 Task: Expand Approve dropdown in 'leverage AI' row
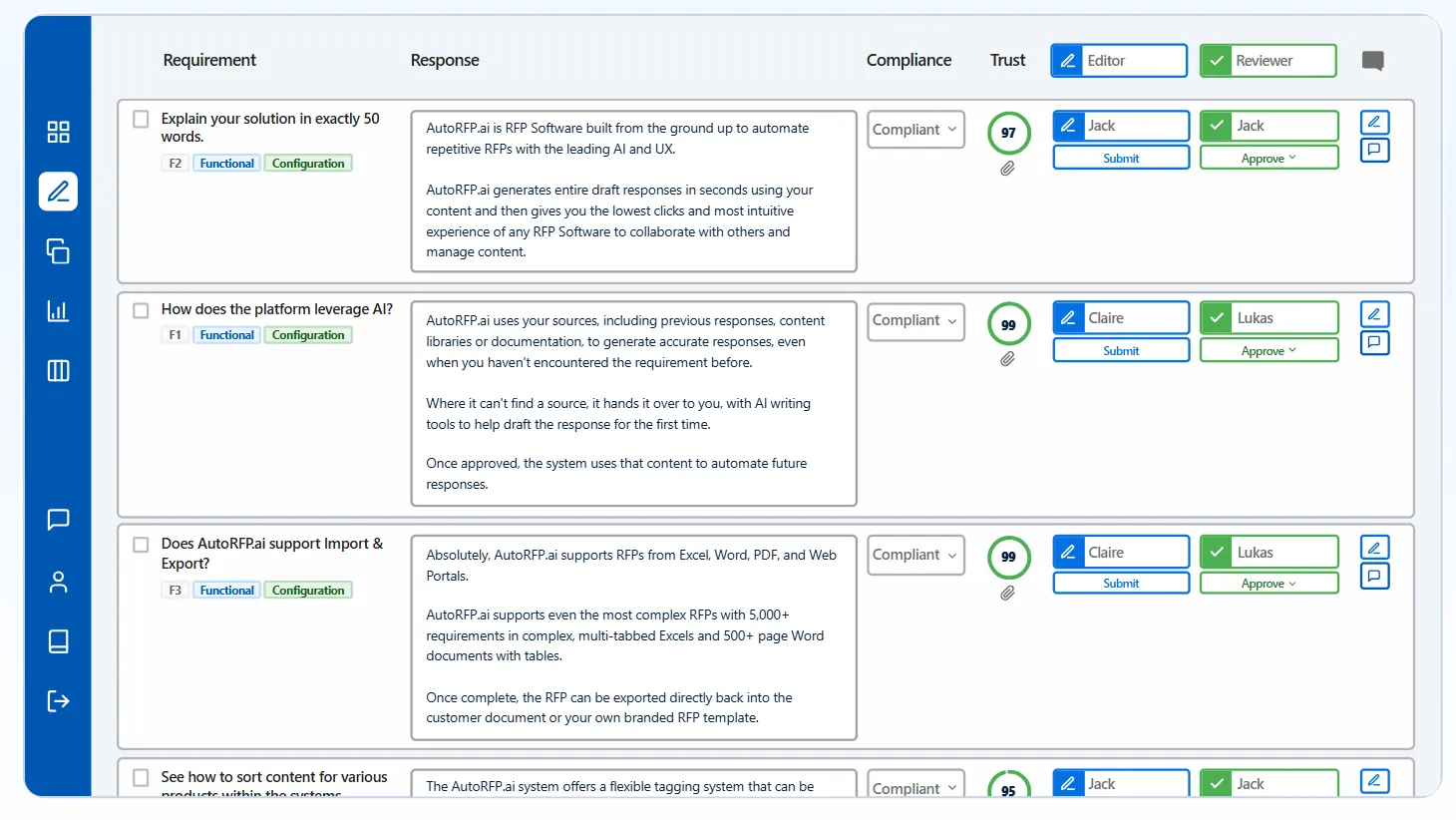1269,350
